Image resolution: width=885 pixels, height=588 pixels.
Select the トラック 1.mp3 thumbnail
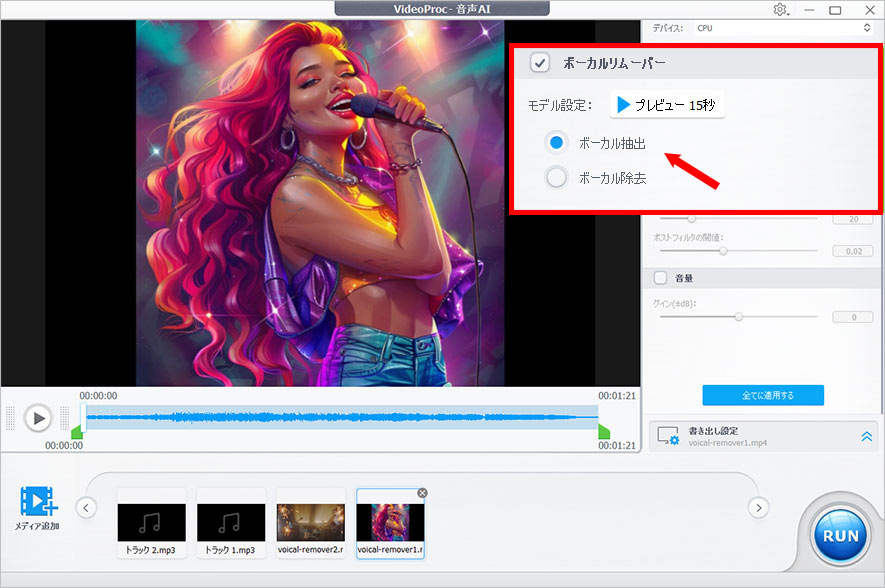(x=231, y=523)
